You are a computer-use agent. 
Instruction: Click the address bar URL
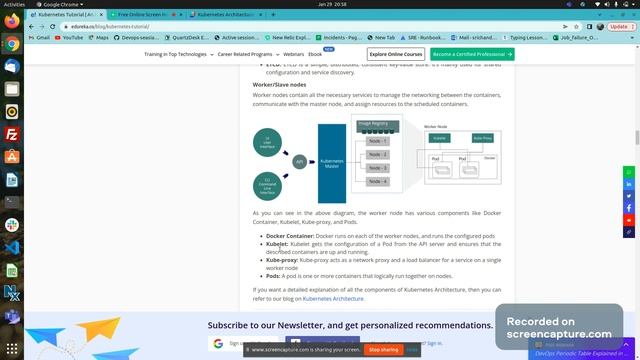(110, 27)
